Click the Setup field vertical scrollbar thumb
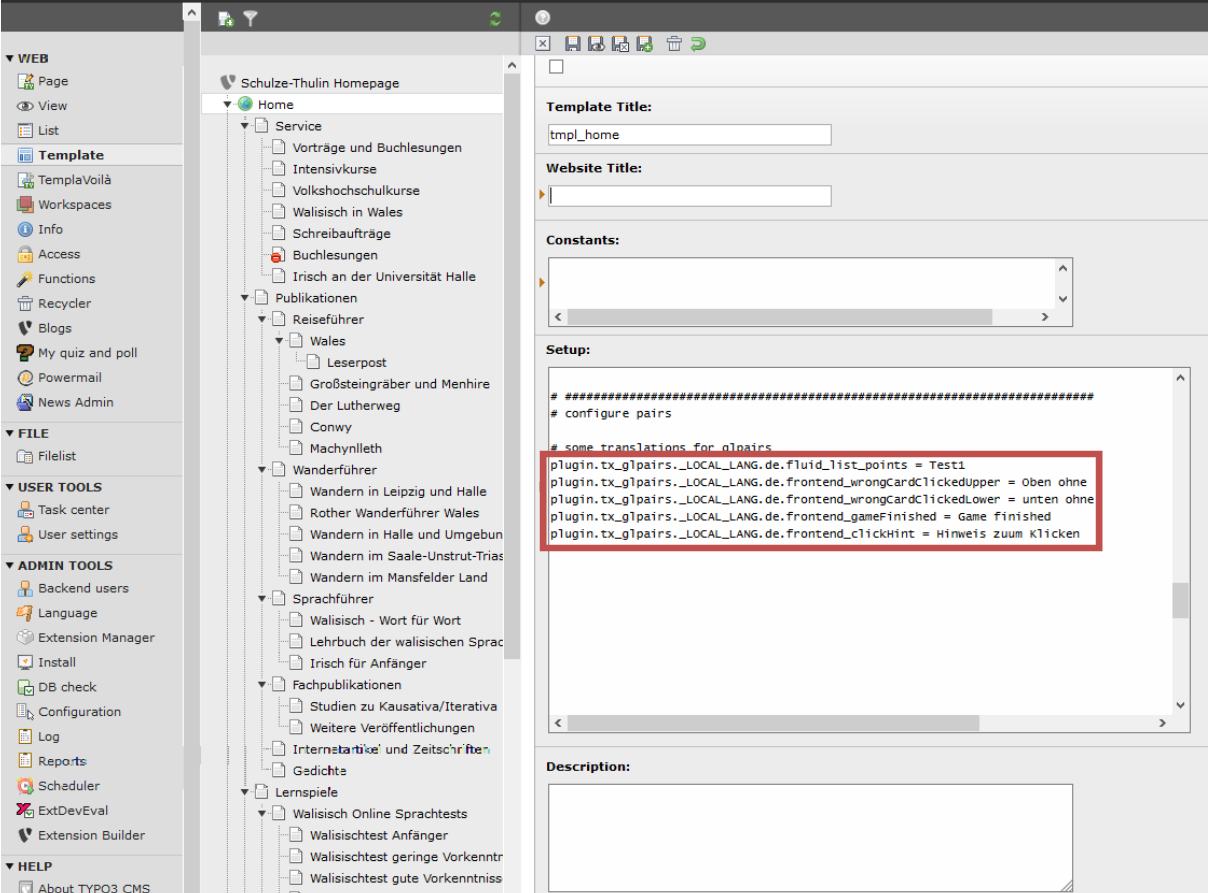Screen dimensions: 1208x893 (1180, 602)
